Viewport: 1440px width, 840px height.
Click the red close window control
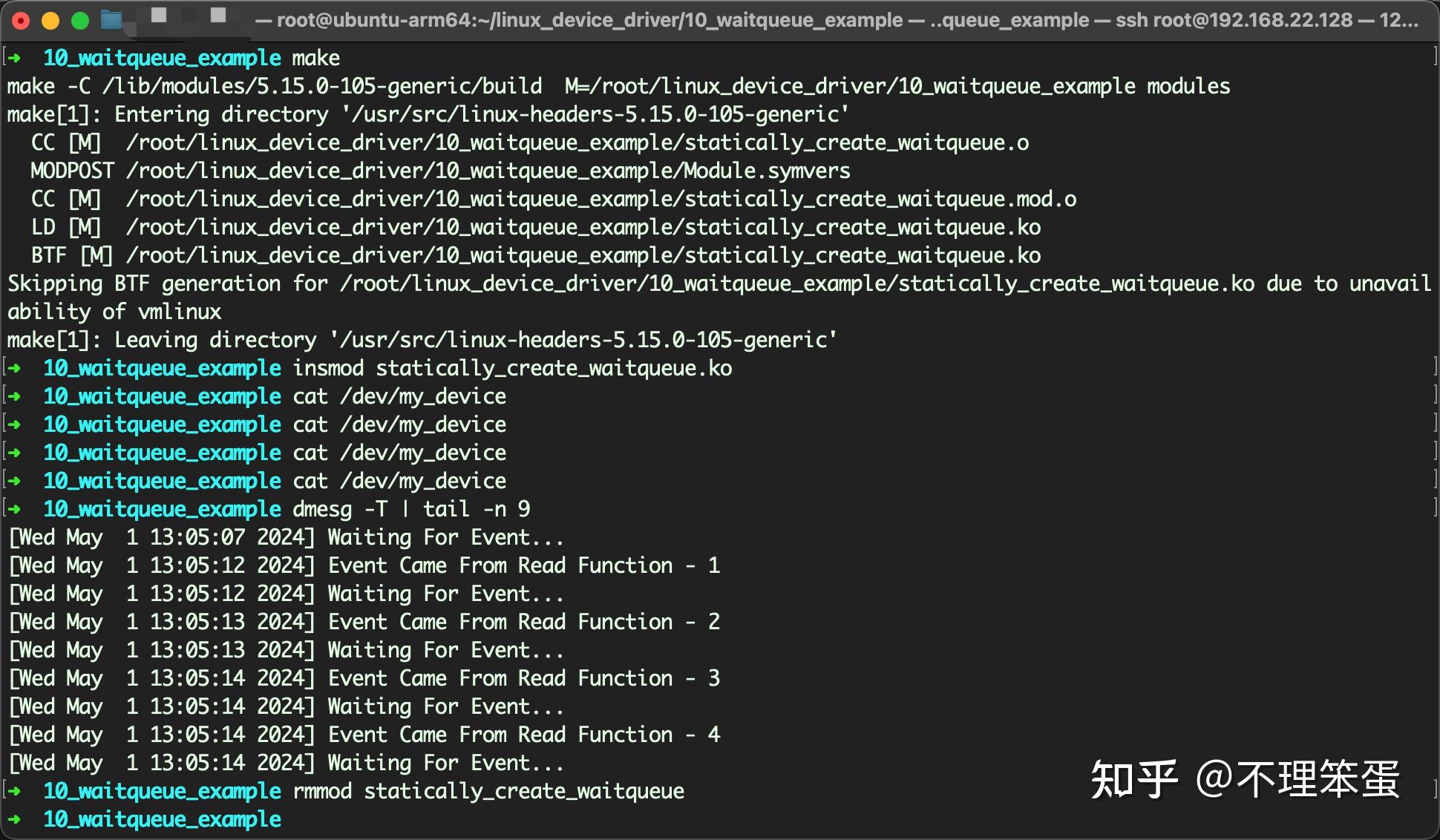tap(20, 20)
